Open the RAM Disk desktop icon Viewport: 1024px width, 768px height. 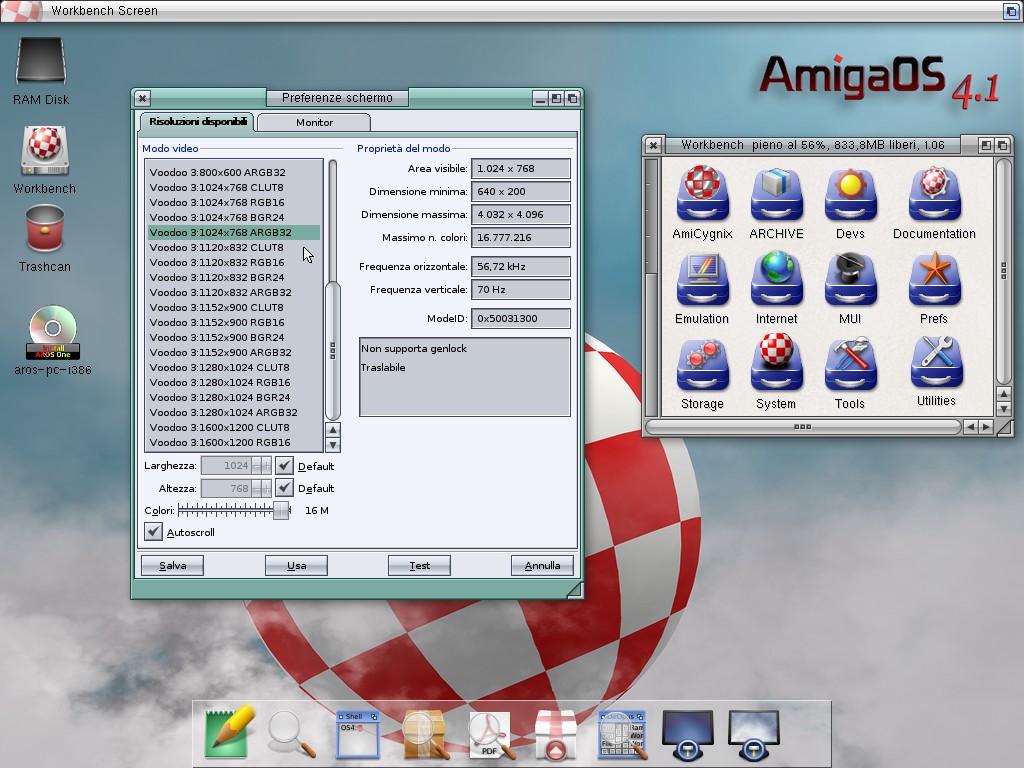click(x=41, y=62)
